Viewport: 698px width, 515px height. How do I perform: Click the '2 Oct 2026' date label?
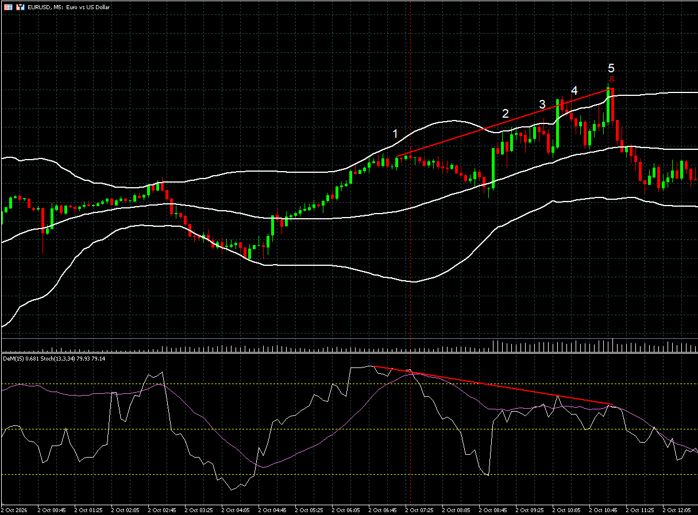(14, 510)
